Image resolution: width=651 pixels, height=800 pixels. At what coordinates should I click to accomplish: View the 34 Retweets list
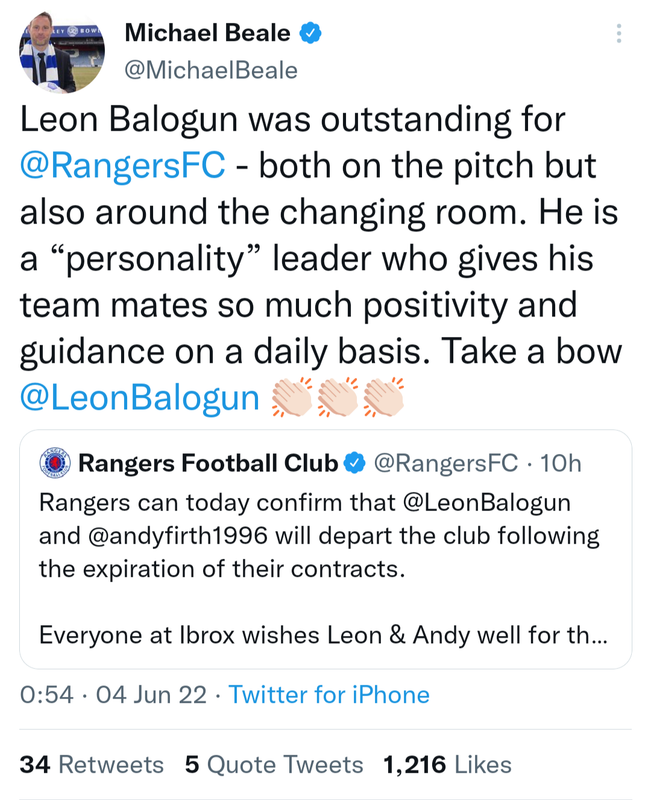pyautogui.click(x=91, y=765)
